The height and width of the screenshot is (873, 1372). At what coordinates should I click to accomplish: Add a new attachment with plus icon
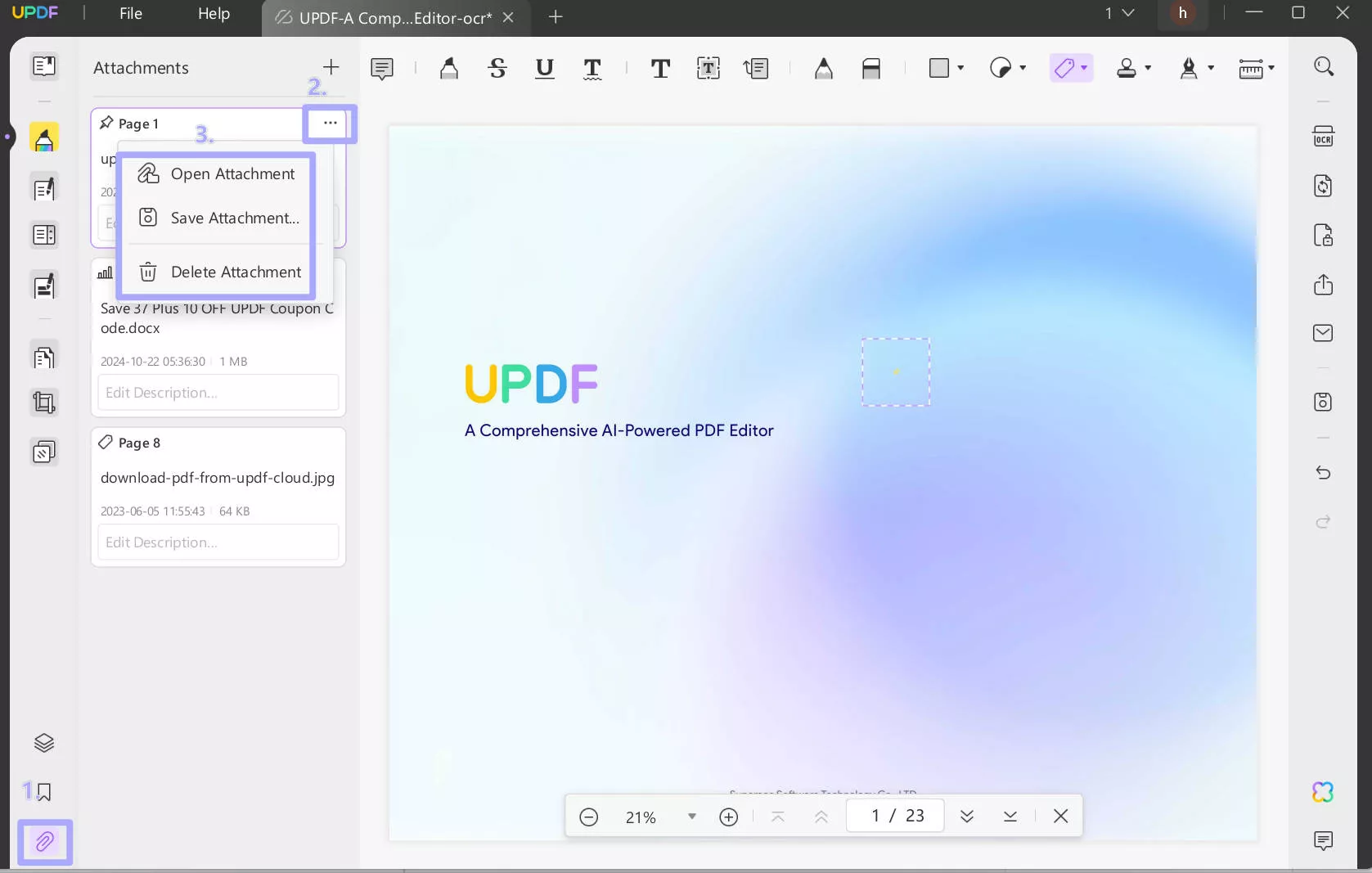[331, 67]
